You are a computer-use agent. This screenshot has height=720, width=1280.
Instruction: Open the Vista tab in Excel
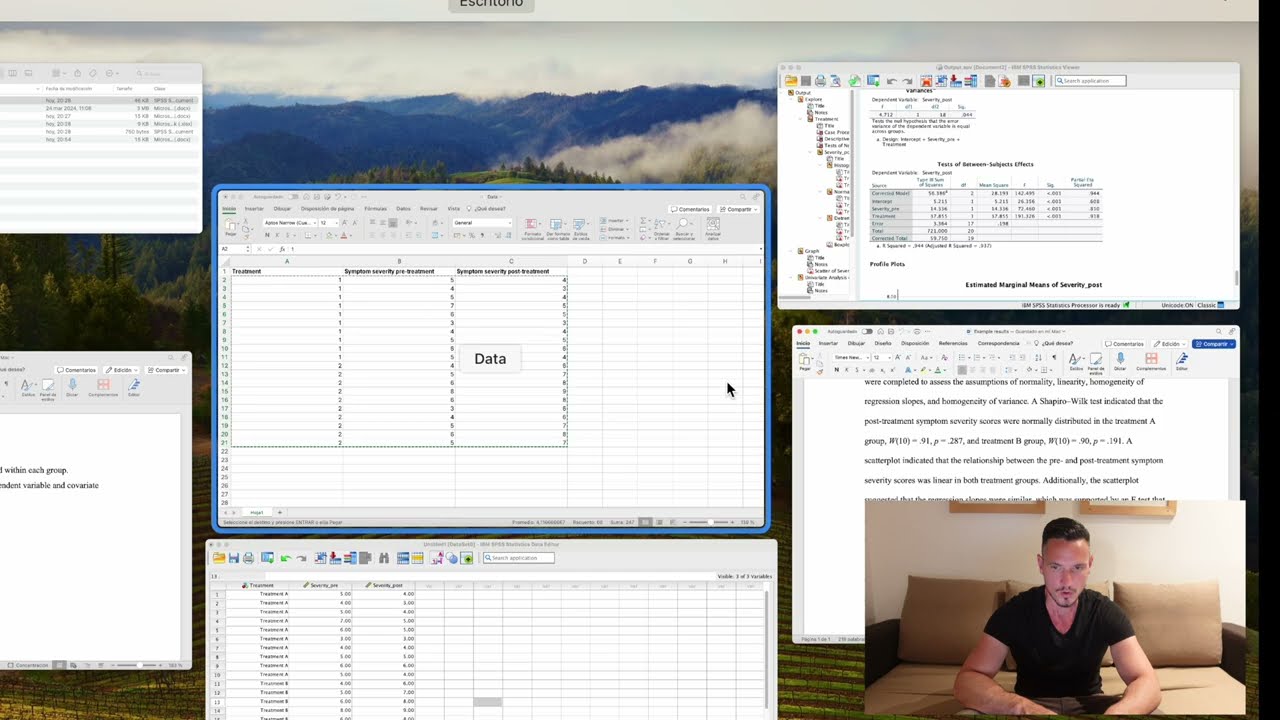[453, 209]
